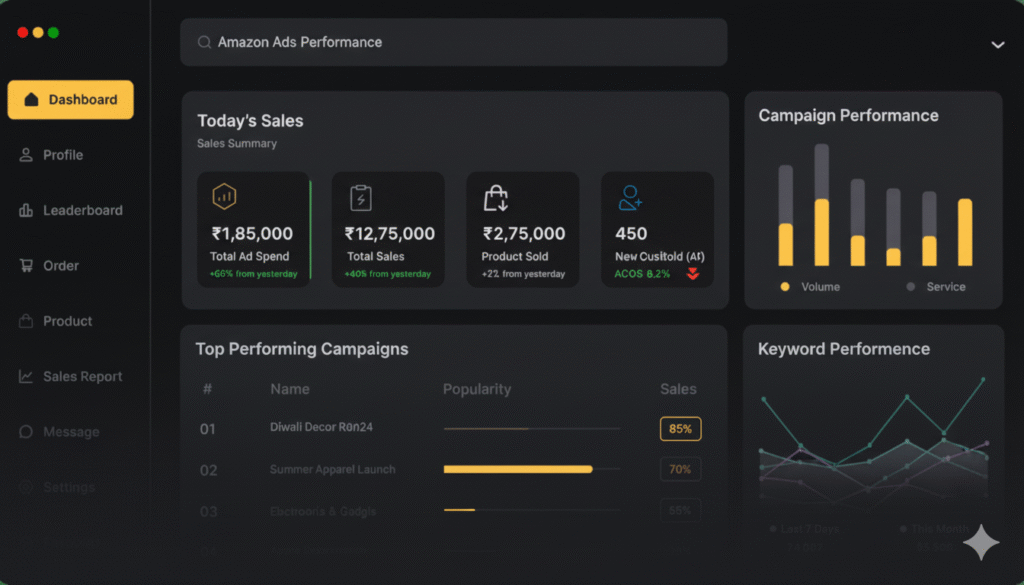Viewport: 1024px width, 585px height.
Task: Click the Product Sold shopping bag icon
Action: pyautogui.click(x=496, y=198)
